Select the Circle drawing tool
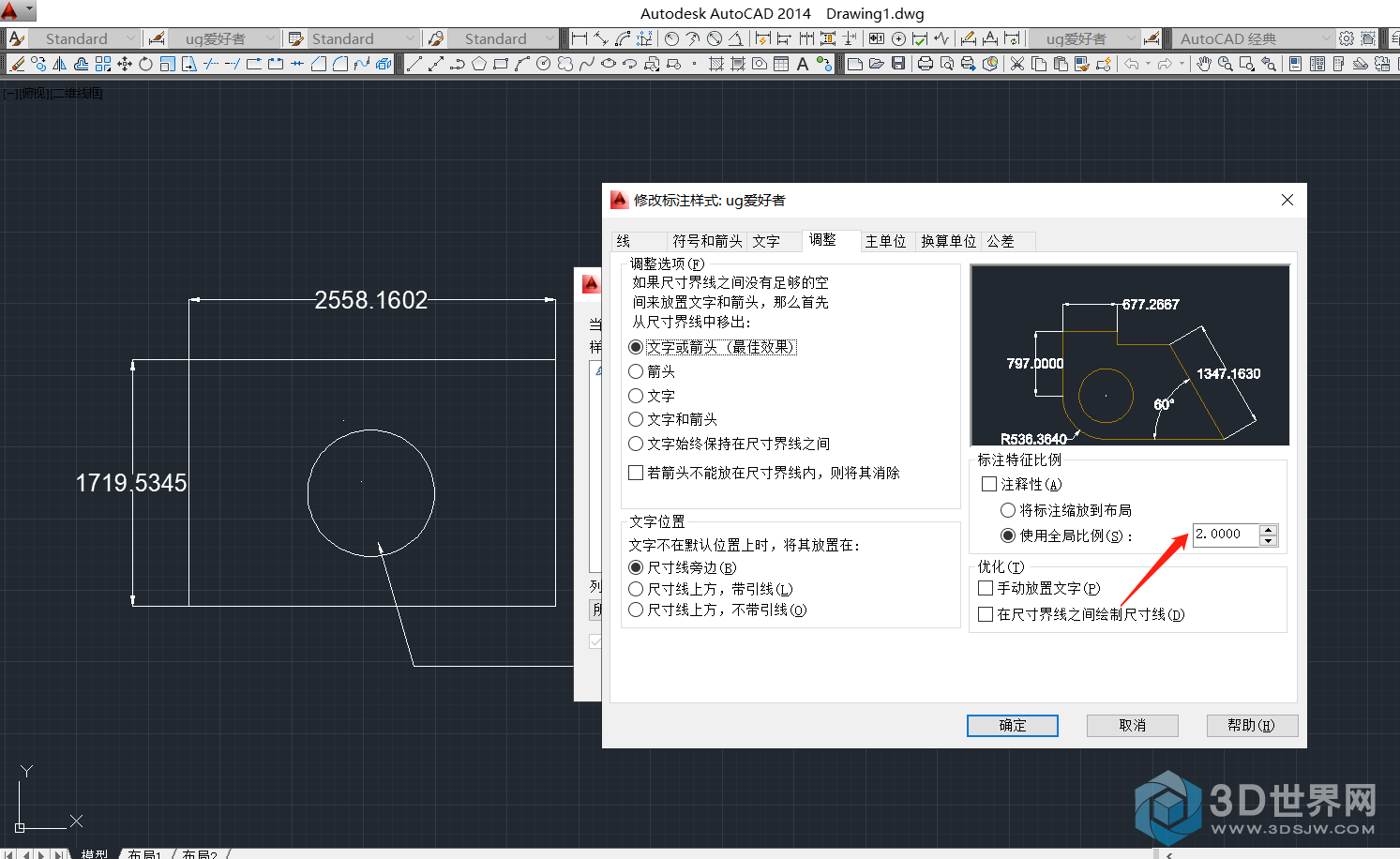This screenshot has height=859, width=1400. pyautogui.click(x=543, y=64)
